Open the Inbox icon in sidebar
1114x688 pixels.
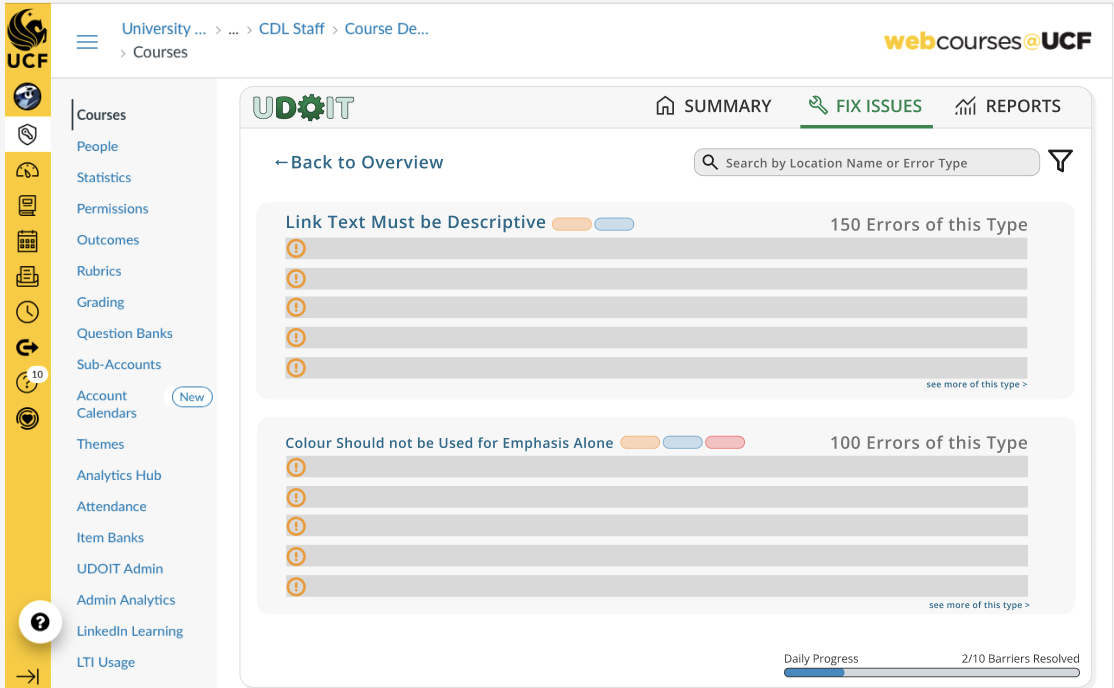28,276
